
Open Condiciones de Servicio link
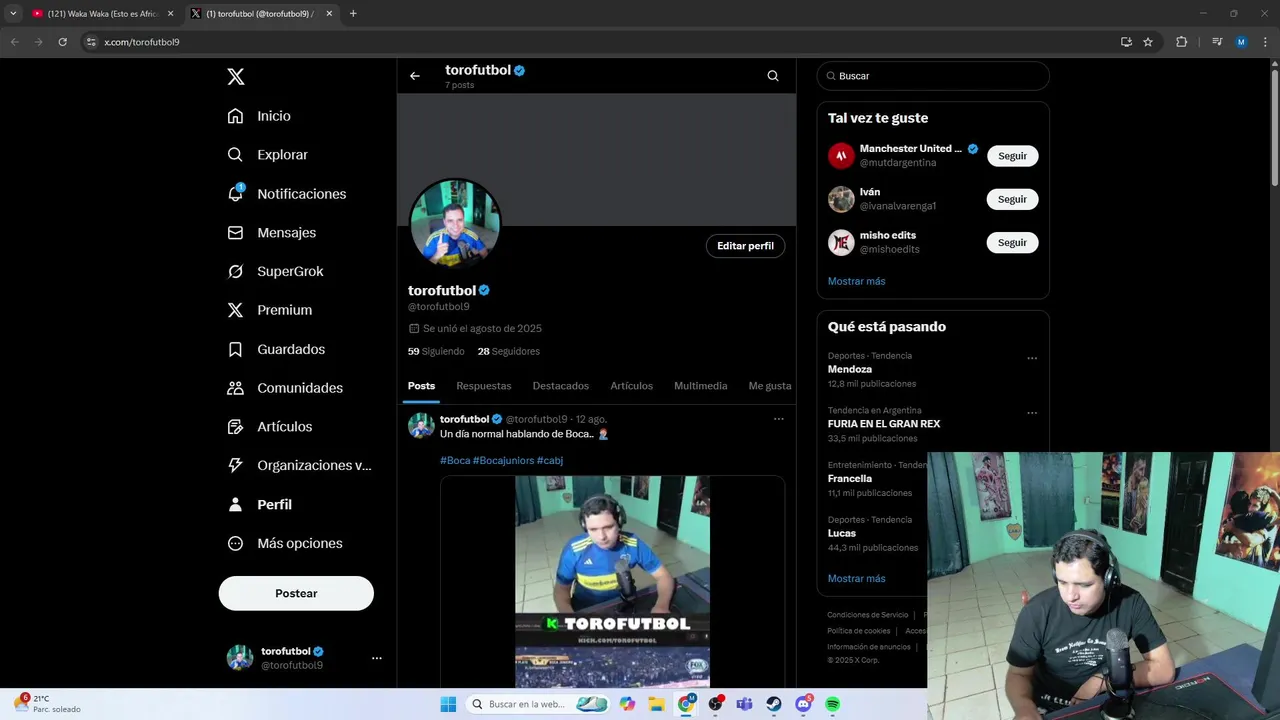click(x=868, y=615)
